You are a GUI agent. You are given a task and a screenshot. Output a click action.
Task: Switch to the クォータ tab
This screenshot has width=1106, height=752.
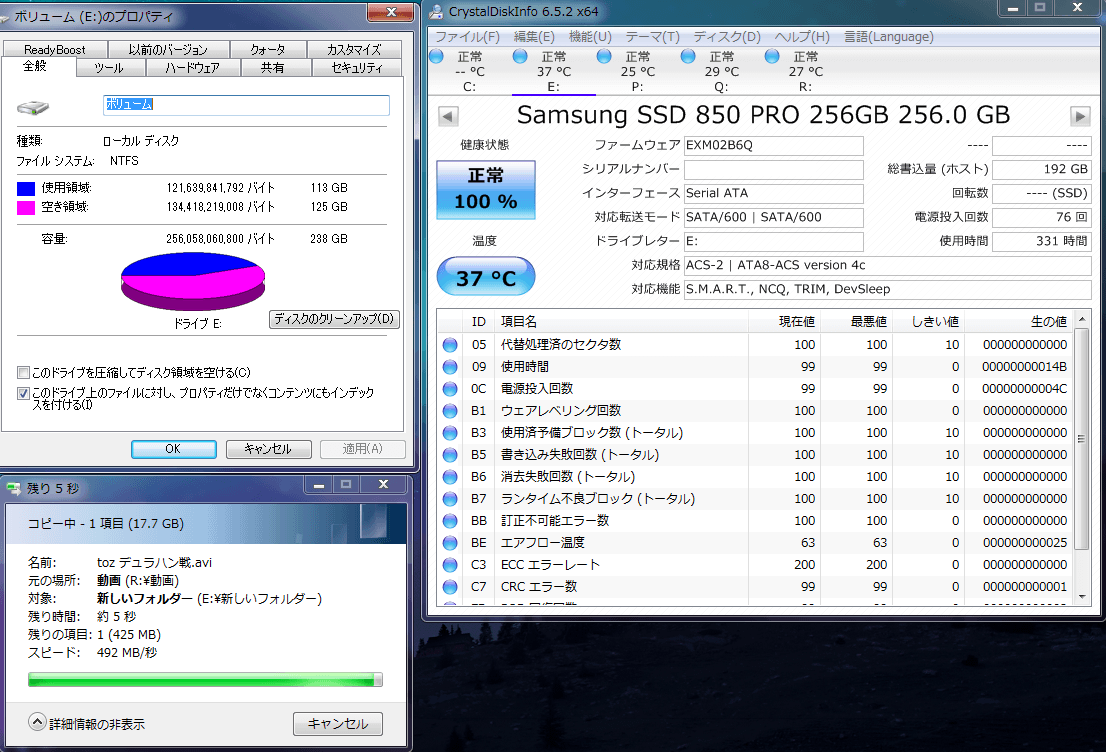click(268, 49)
